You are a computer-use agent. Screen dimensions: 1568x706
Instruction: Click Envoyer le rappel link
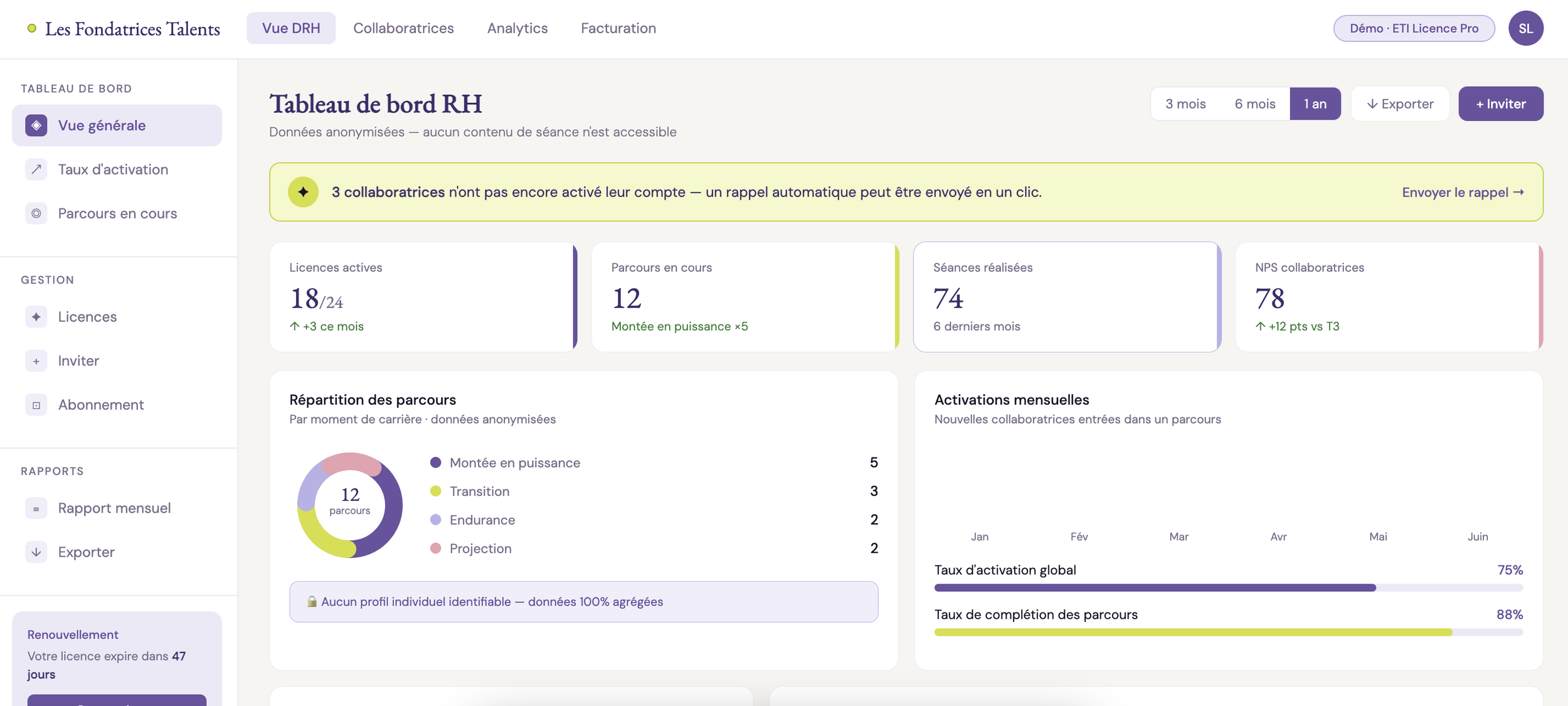[x=1463, y=192]
